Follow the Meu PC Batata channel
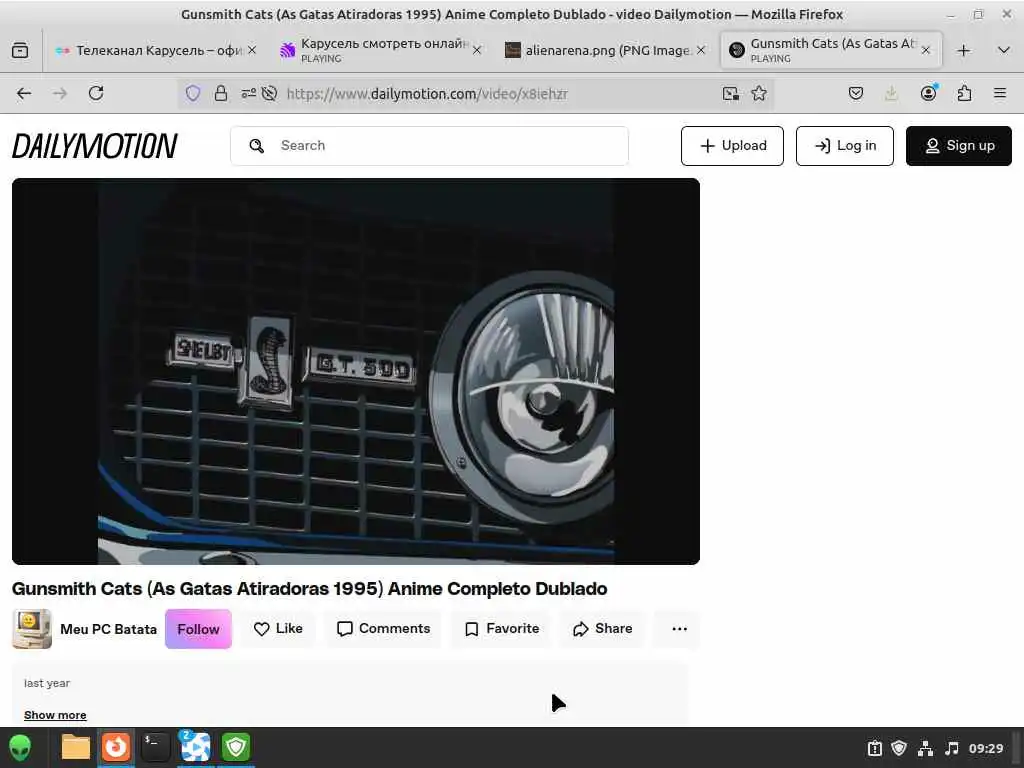This screenshot has height=768, width=1024. (199, 629)
